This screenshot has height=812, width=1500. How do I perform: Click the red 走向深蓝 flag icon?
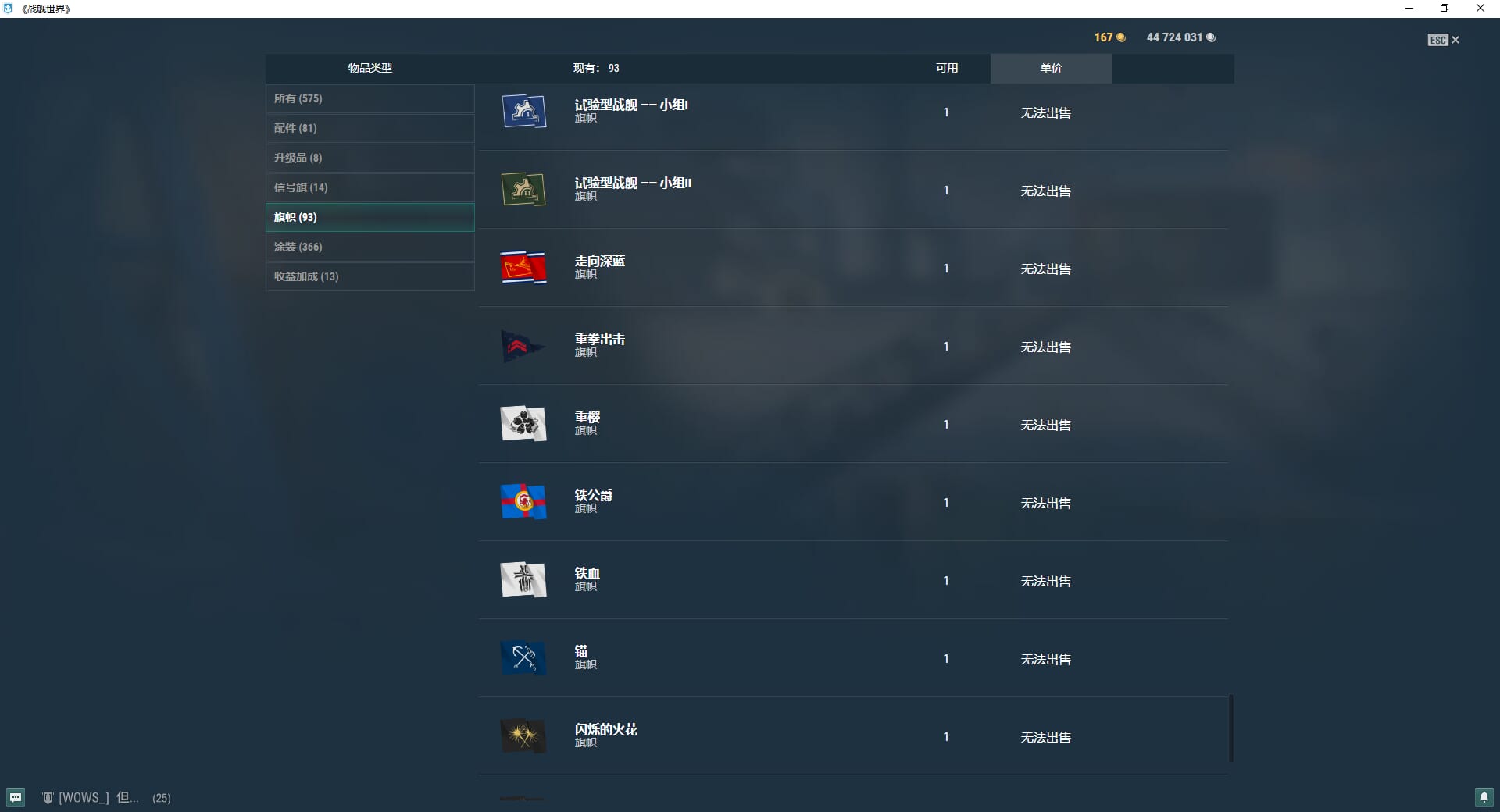(523, 268)
